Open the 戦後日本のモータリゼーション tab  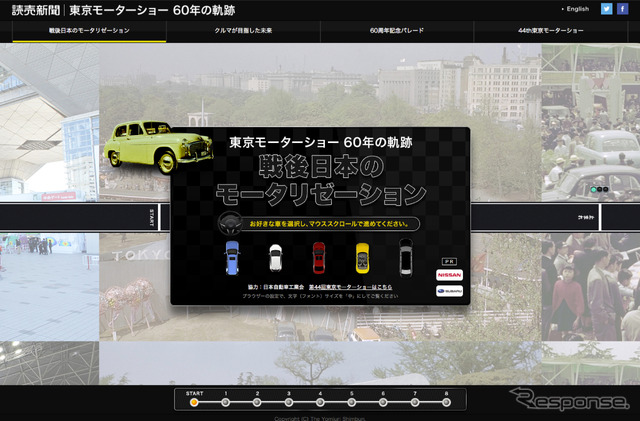pos(89,31)
